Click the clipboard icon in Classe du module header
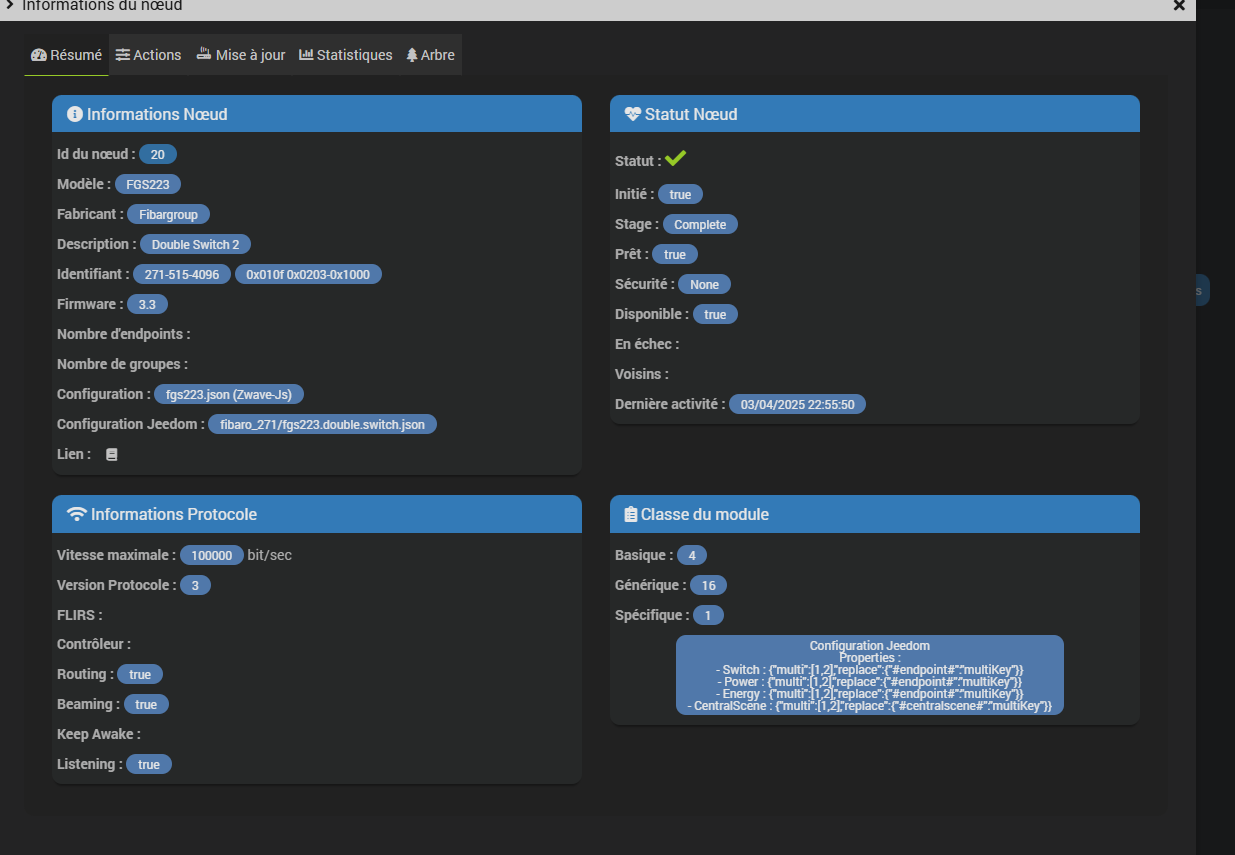 (x=630, y=514)
